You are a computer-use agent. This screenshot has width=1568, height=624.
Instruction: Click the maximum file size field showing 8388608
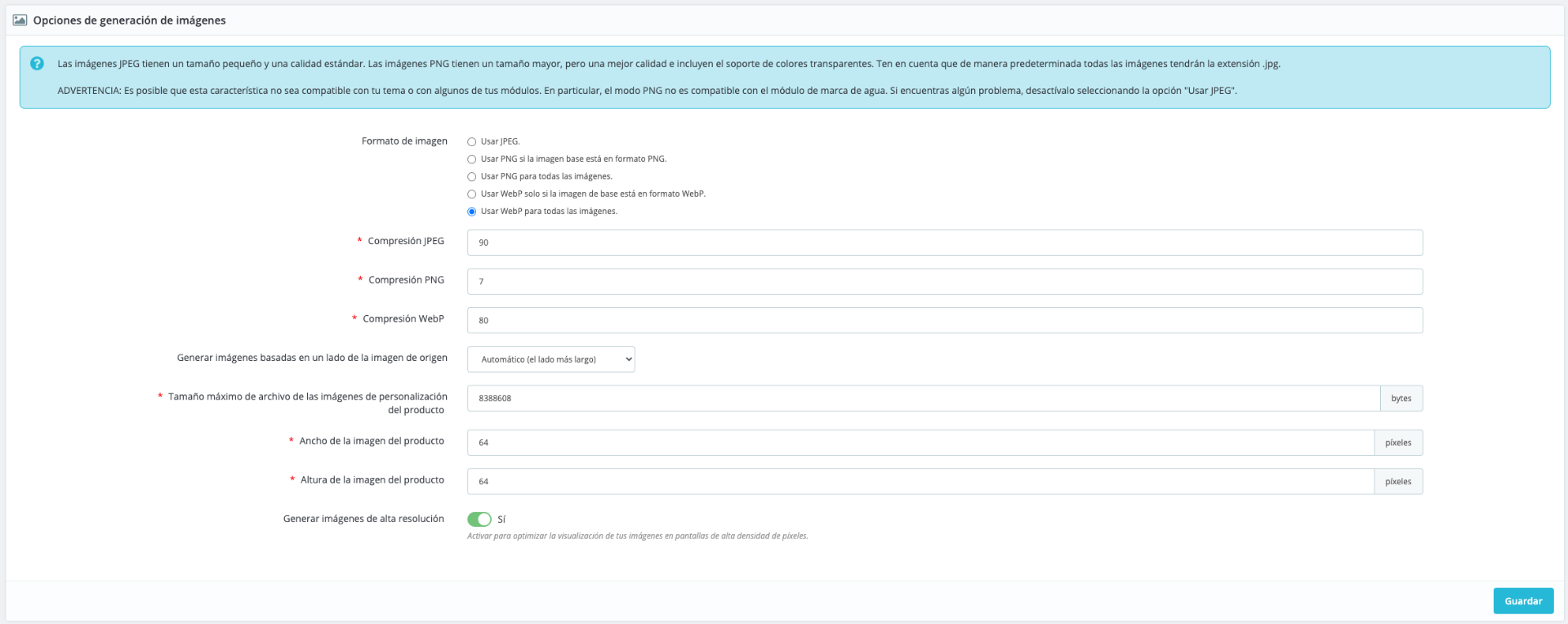click(924, 399)
